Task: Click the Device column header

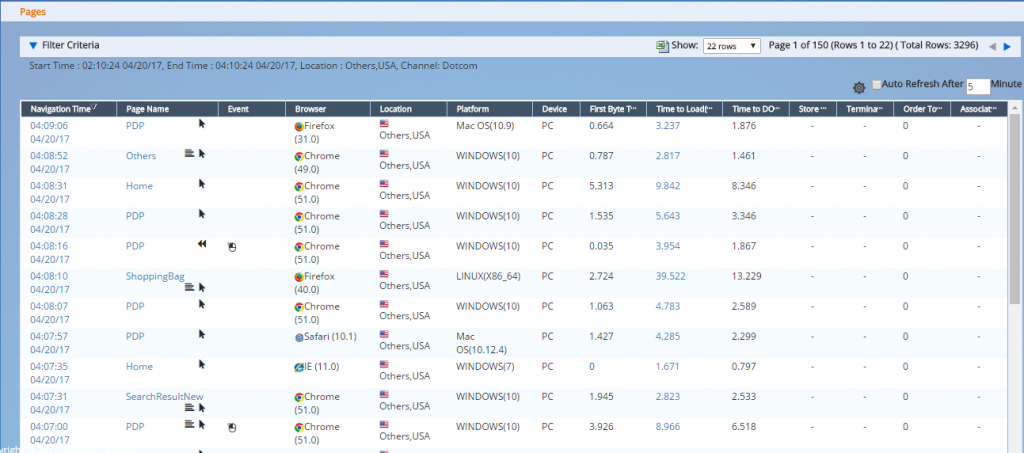Action: (x=554, y=109)
